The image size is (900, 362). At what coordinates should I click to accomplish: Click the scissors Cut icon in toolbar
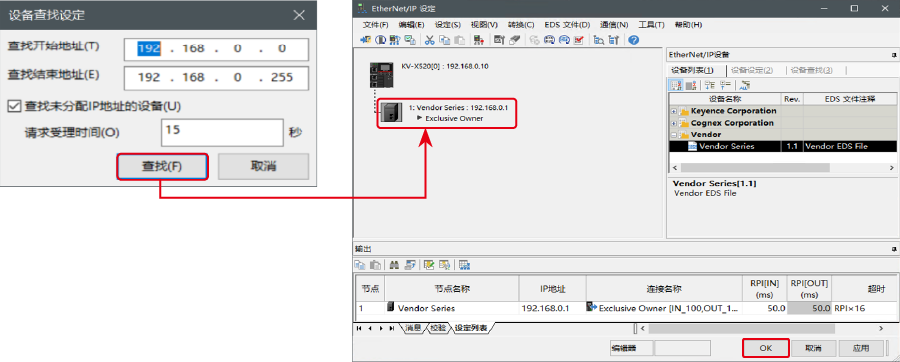pyautogui.click(x=429, y=40)
